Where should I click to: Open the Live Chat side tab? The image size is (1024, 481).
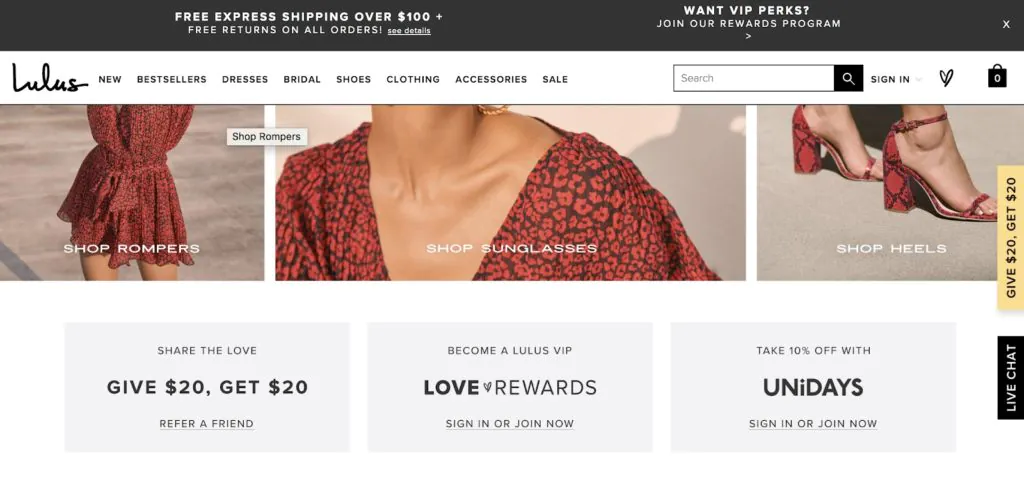(x=1011, y=378)
